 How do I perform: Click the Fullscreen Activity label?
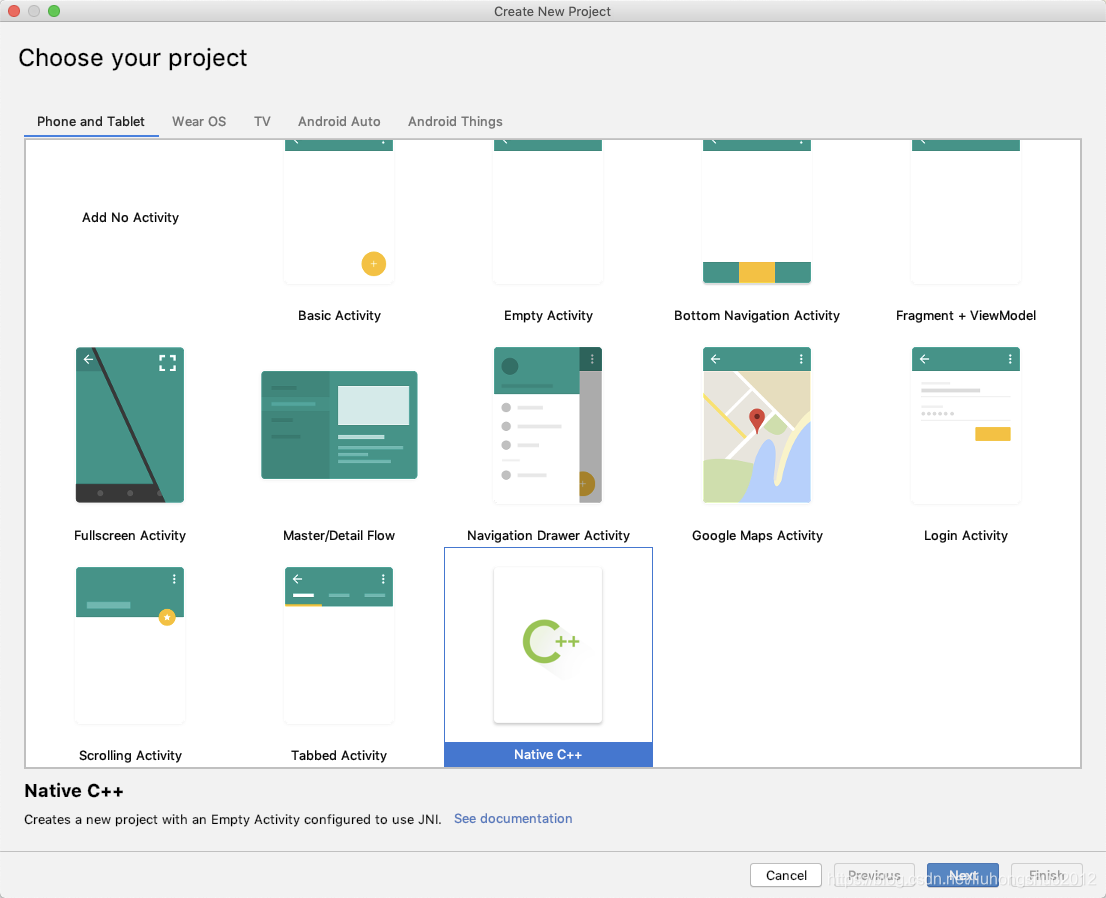coord(130,535)
